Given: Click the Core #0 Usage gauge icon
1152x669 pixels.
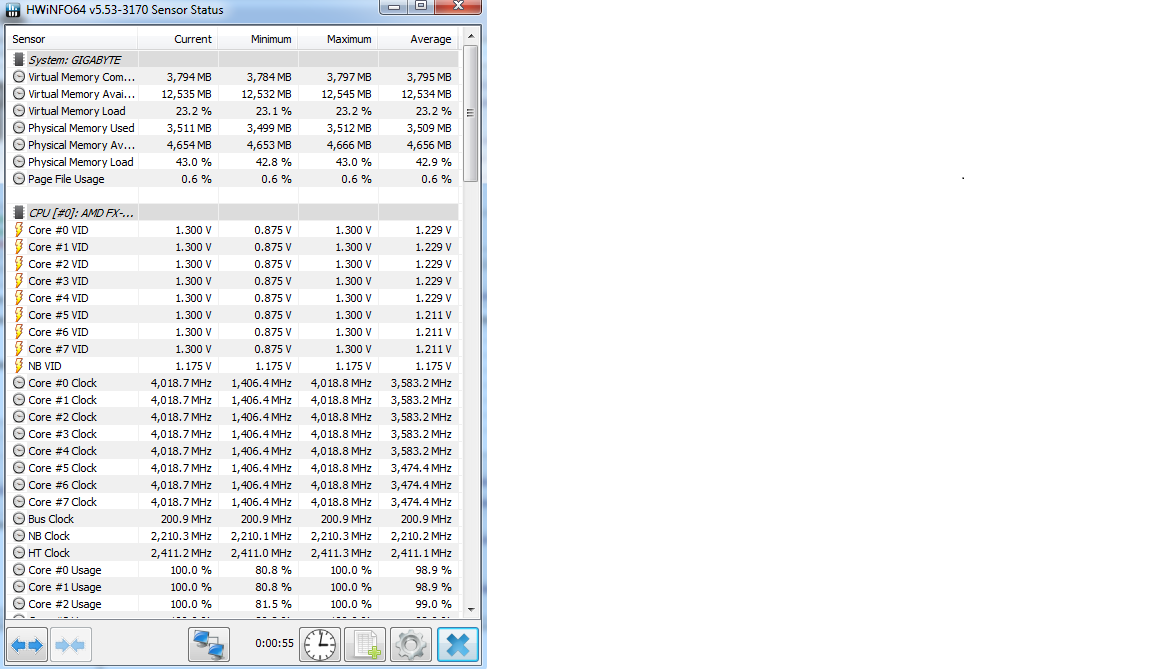Looking at the screenshot, I should coord(19,569).
